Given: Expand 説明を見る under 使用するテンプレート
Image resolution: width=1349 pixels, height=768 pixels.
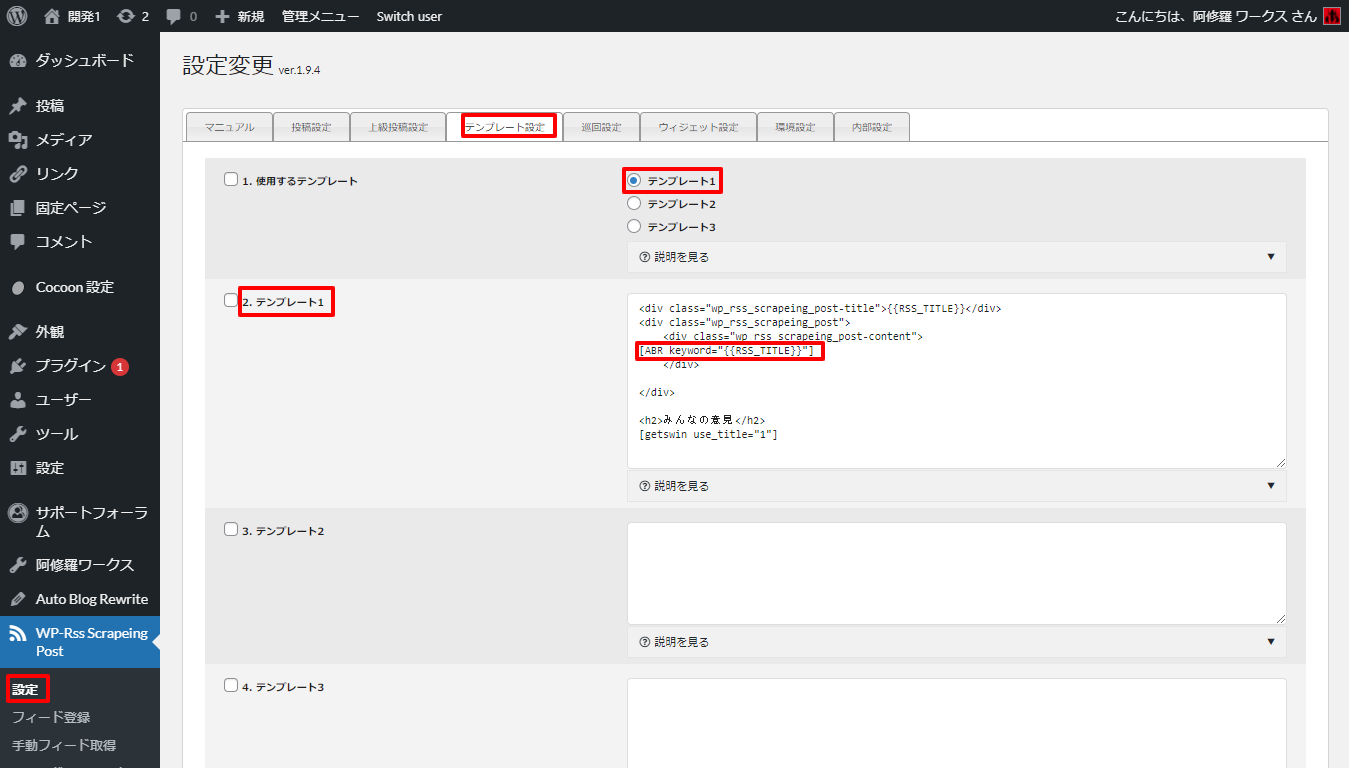Looking at the screenshot, I should pos(676,257).
